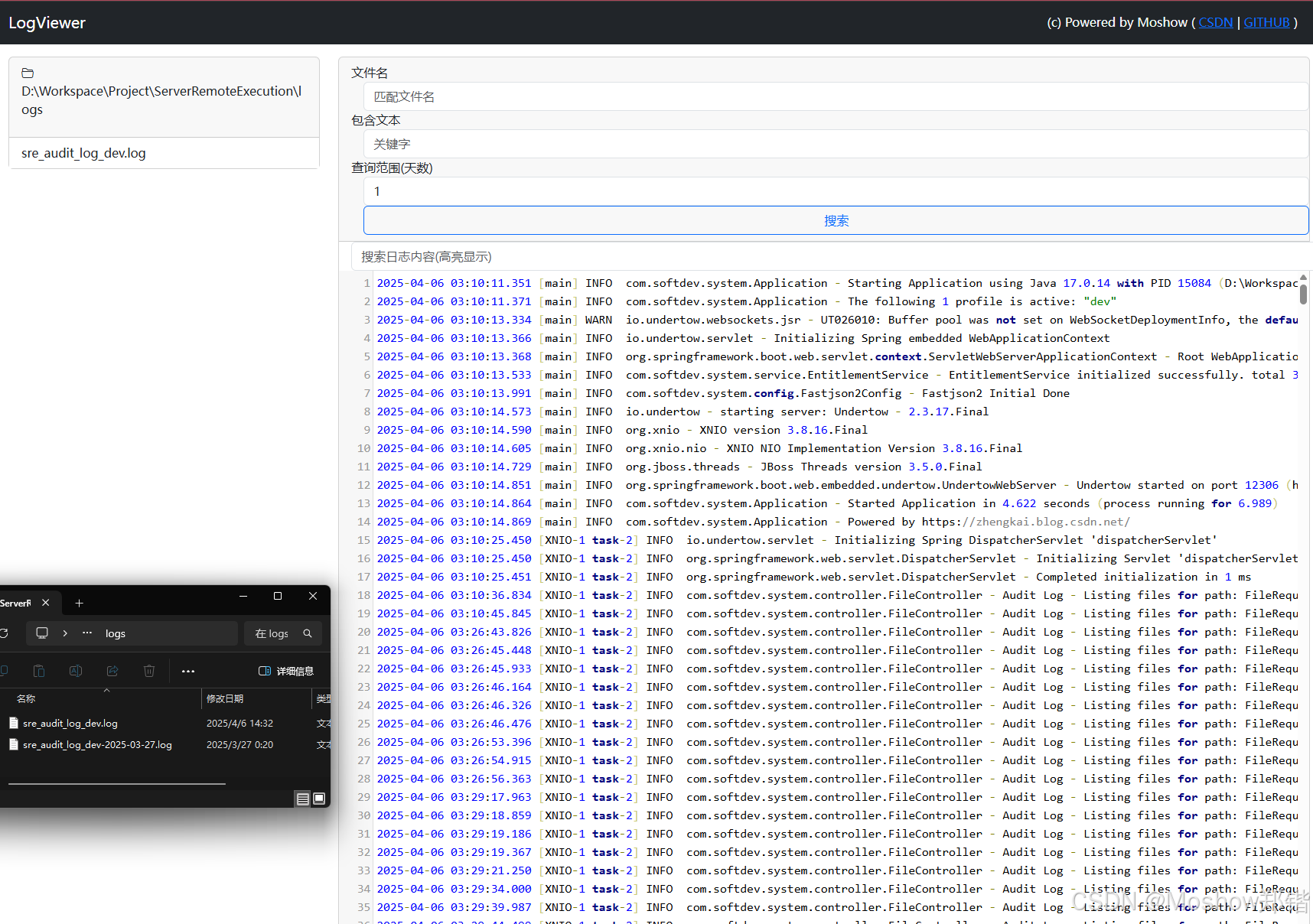The image size is (1313, 924).
Task: Click log line 13 Started Application entry
Action: click(x=828, y=503)
